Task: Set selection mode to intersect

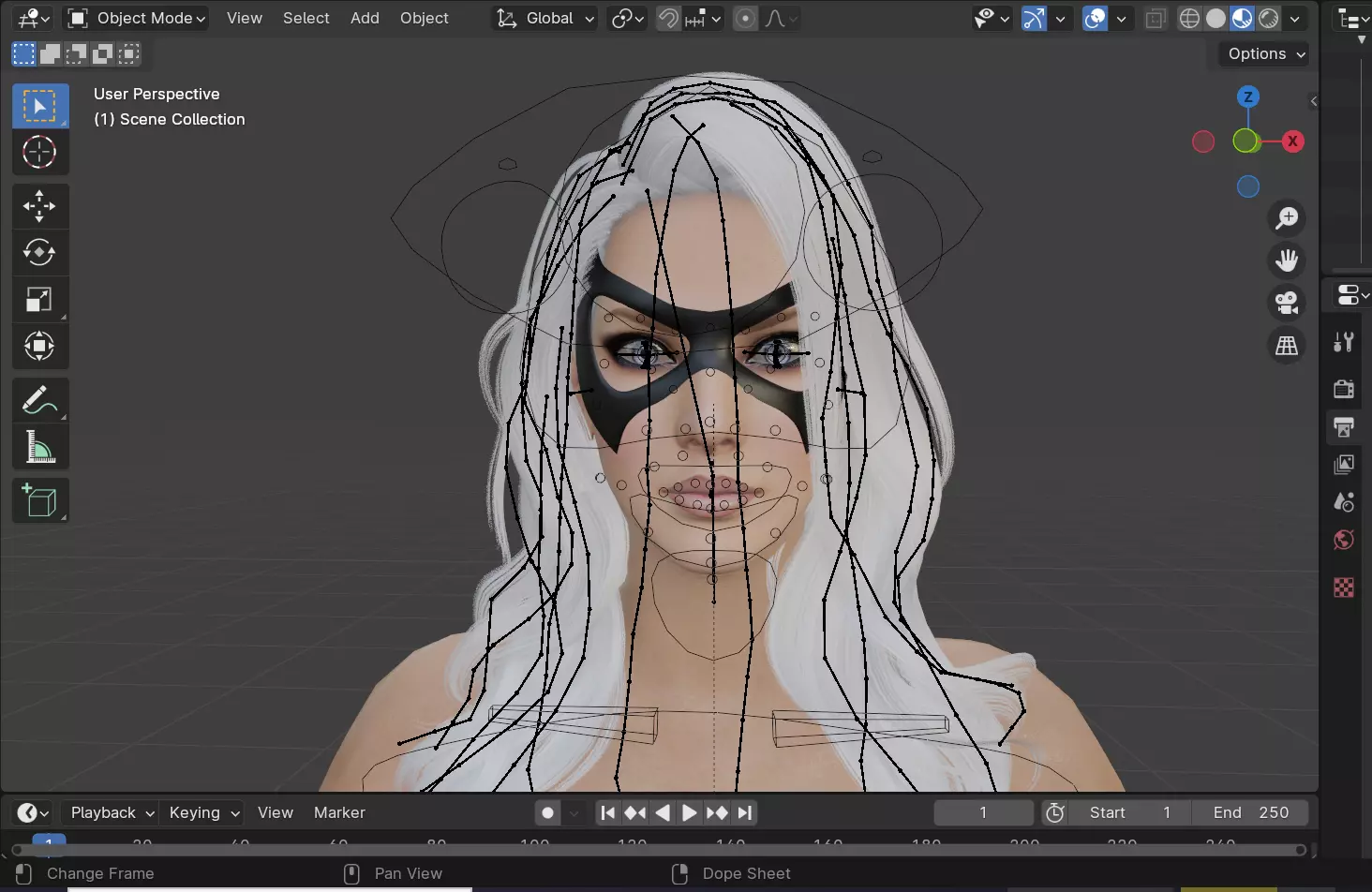Action: click(x=103, y=54)
